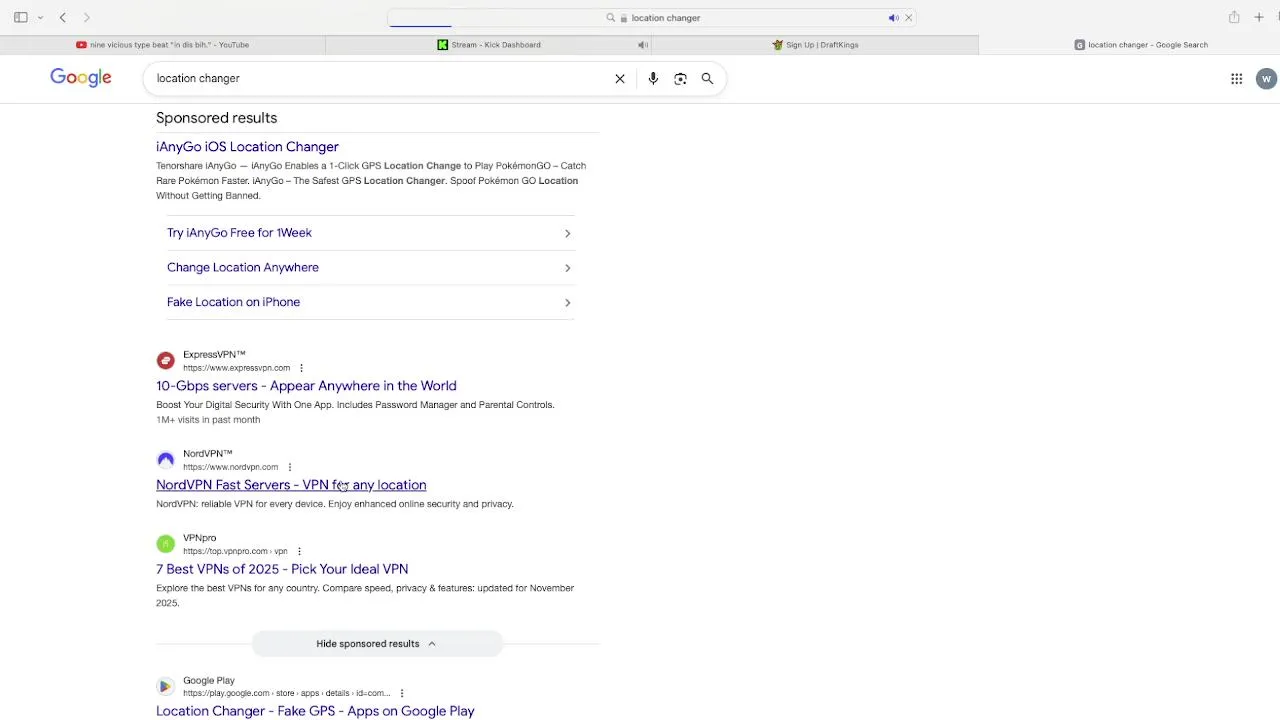
Task: Open search by image lens icon
Action: pyautogui.click(x=680, y=79)
